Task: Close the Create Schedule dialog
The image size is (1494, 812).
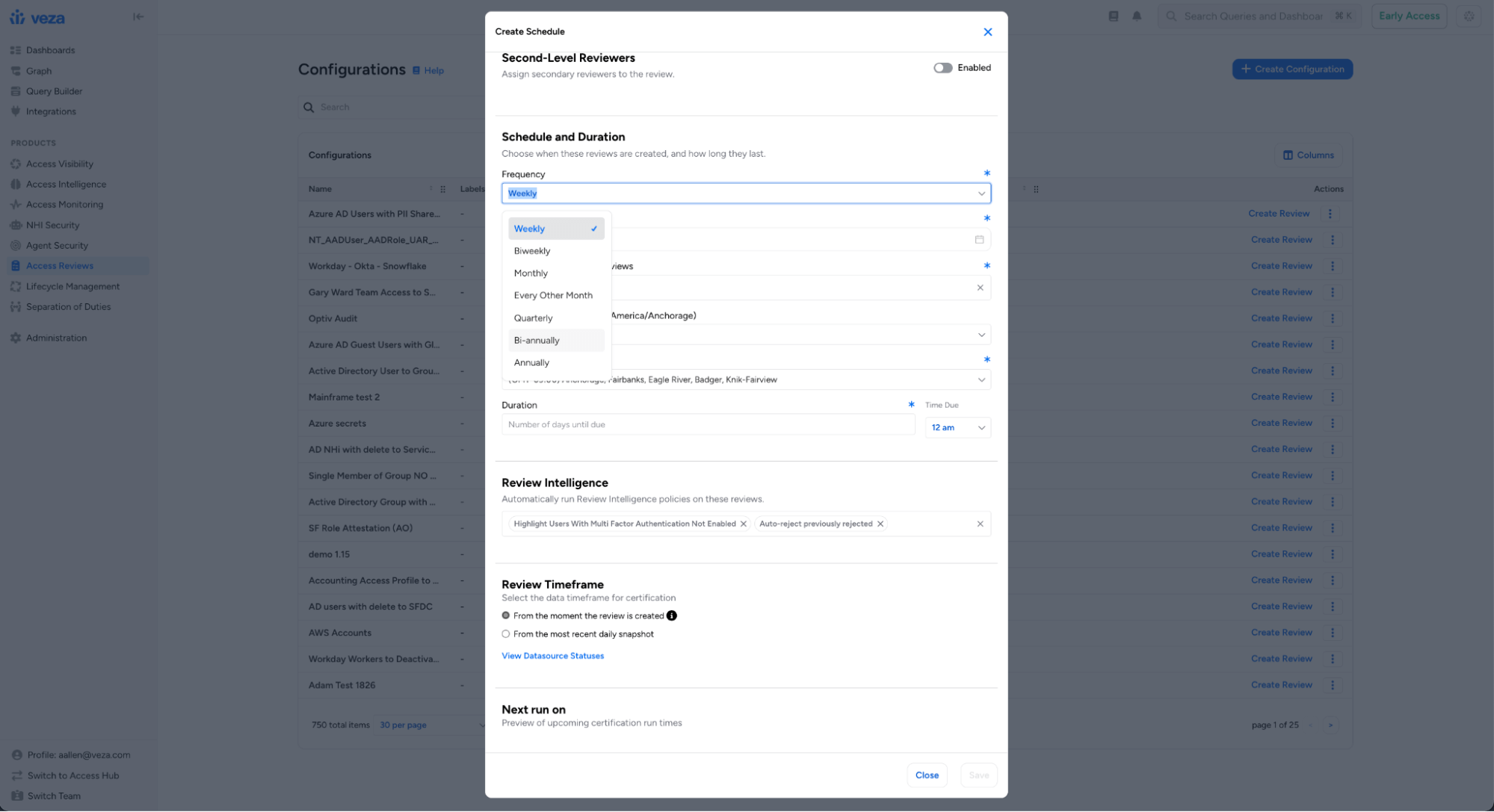Action: click(x=987, y=31)
